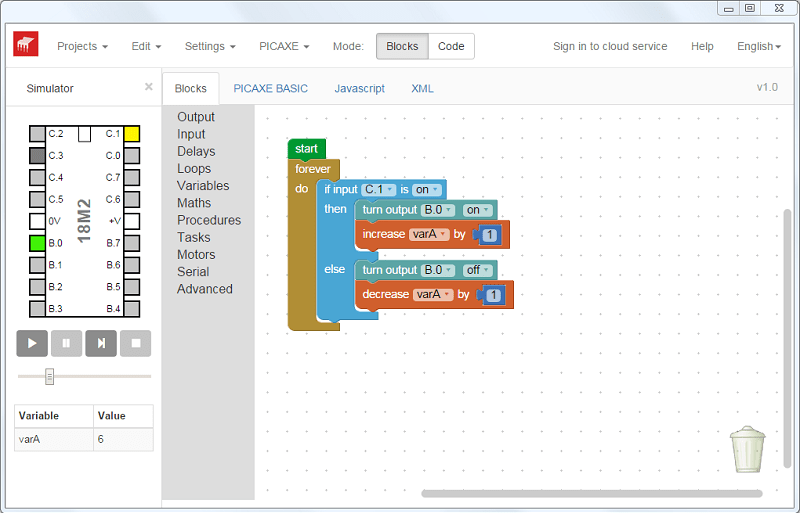This screenshot has width=800, height=513.
Task: Change 'on' state in turn output block
Action: [x=478, y=210]
